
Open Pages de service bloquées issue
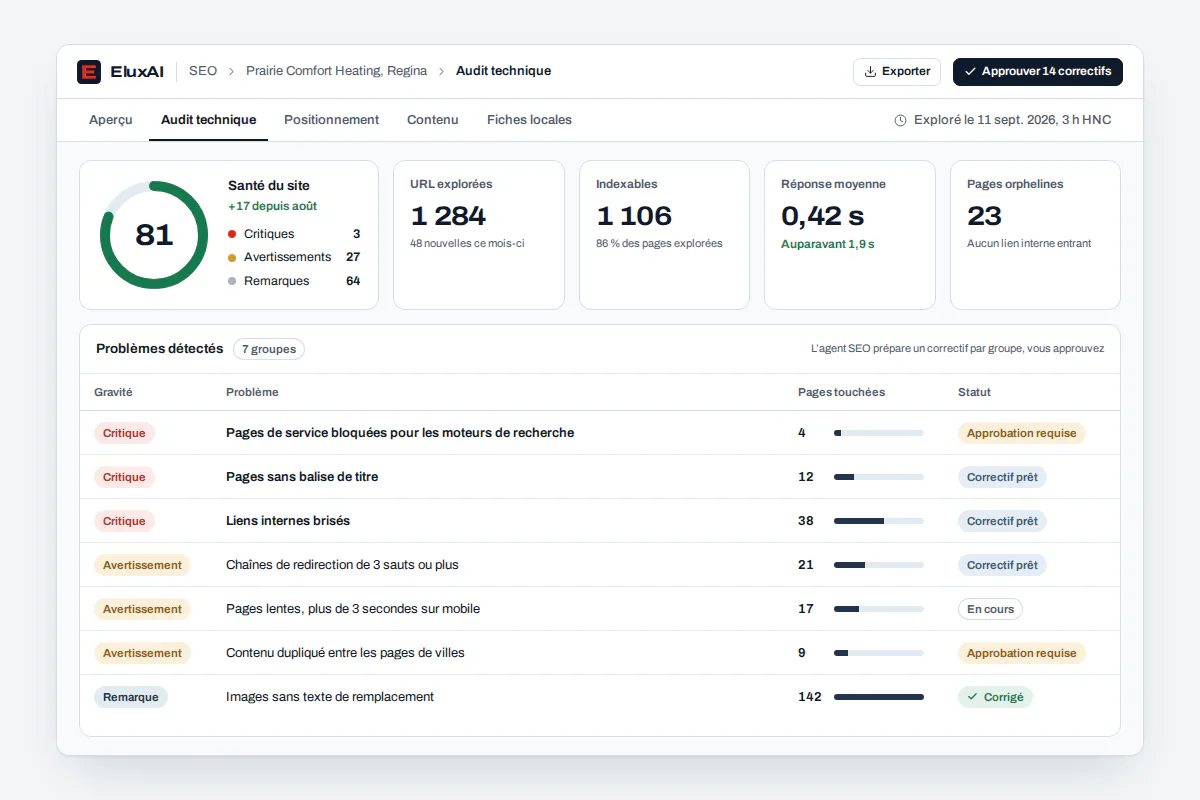(x=400, y=433)
